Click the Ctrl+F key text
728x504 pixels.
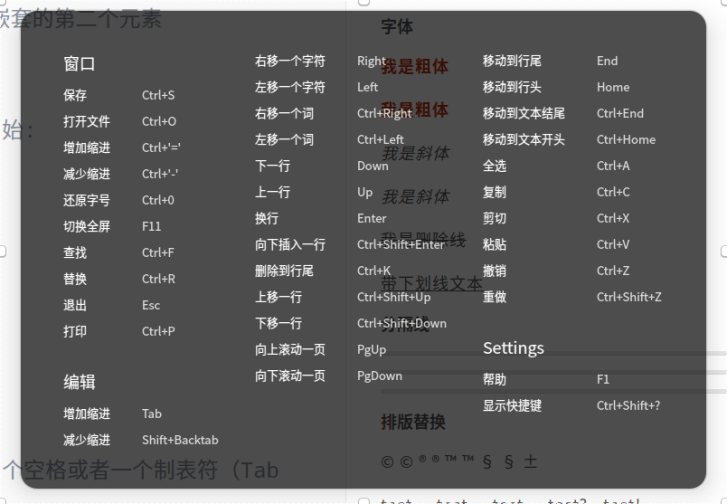click(x=158, y=252)
